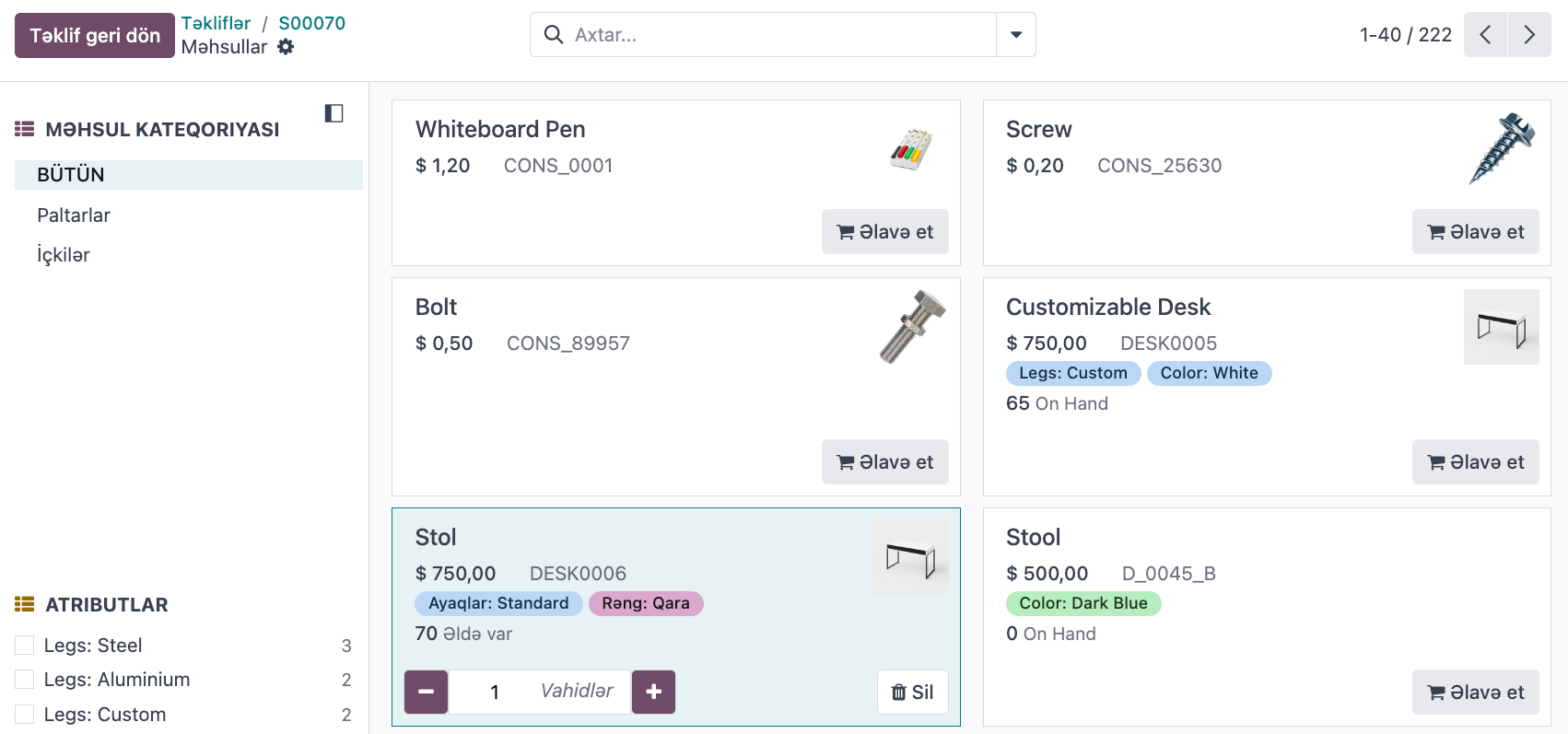Go to next page of products
The image size is (1568, 734).
pyautogui.click(x=1529, y=35)
